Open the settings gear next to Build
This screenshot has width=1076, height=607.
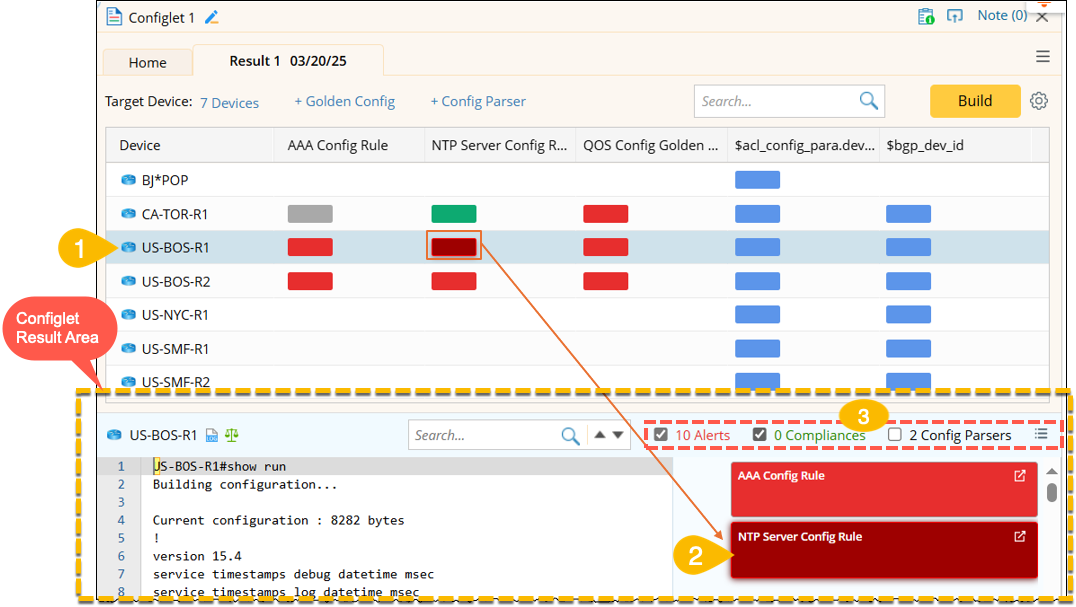click(x=1039, y=101)
